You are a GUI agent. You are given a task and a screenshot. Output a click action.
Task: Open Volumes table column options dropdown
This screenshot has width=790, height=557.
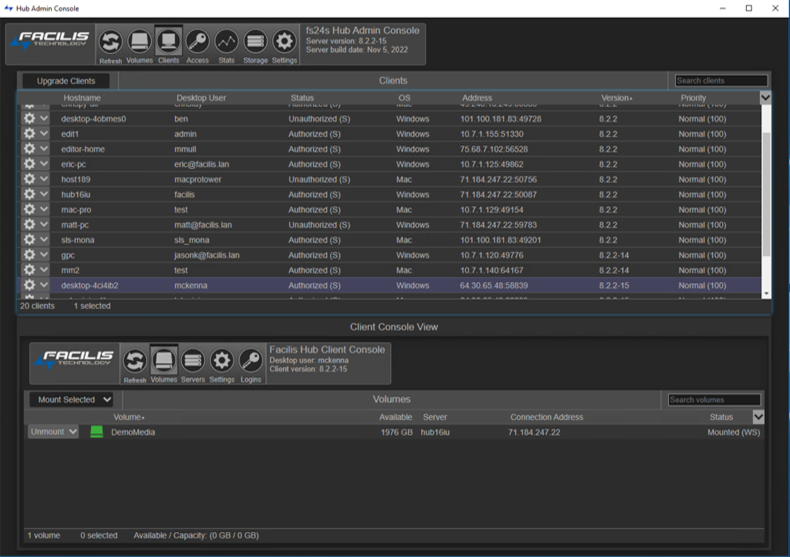pyautogui.click(x=758, y=416)
